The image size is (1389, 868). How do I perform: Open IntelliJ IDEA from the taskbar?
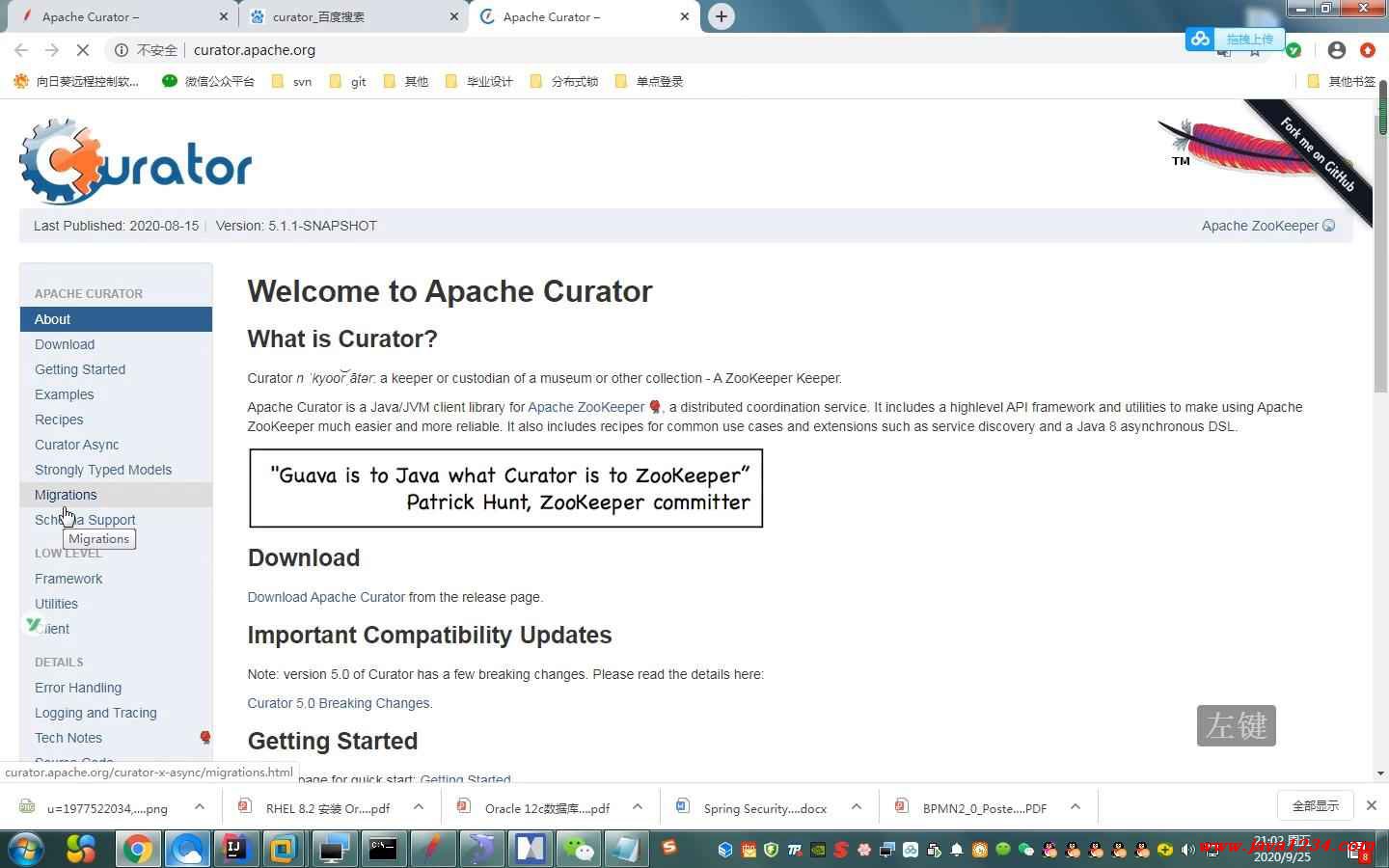[234, 849]
